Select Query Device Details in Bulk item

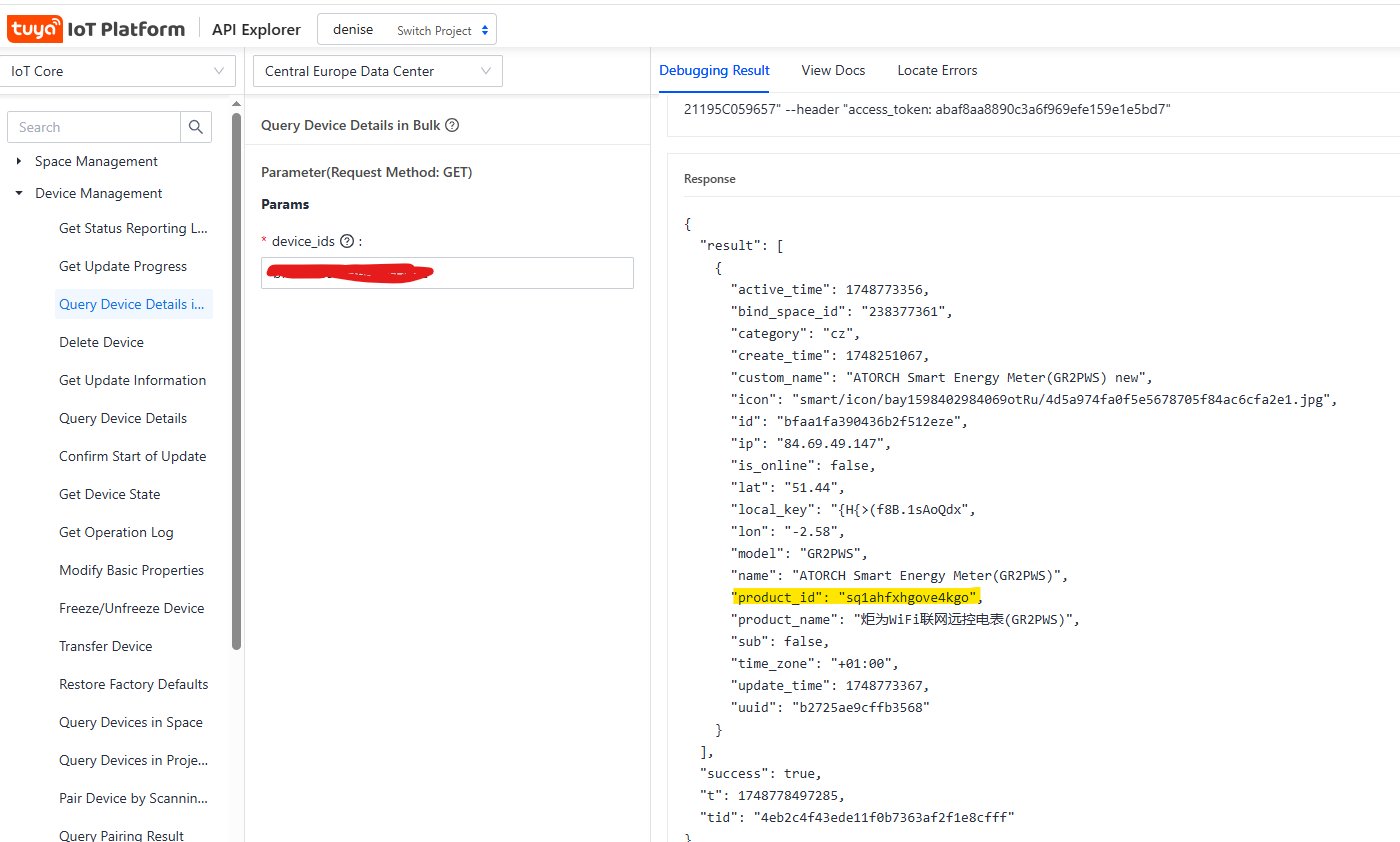point(133,304)
